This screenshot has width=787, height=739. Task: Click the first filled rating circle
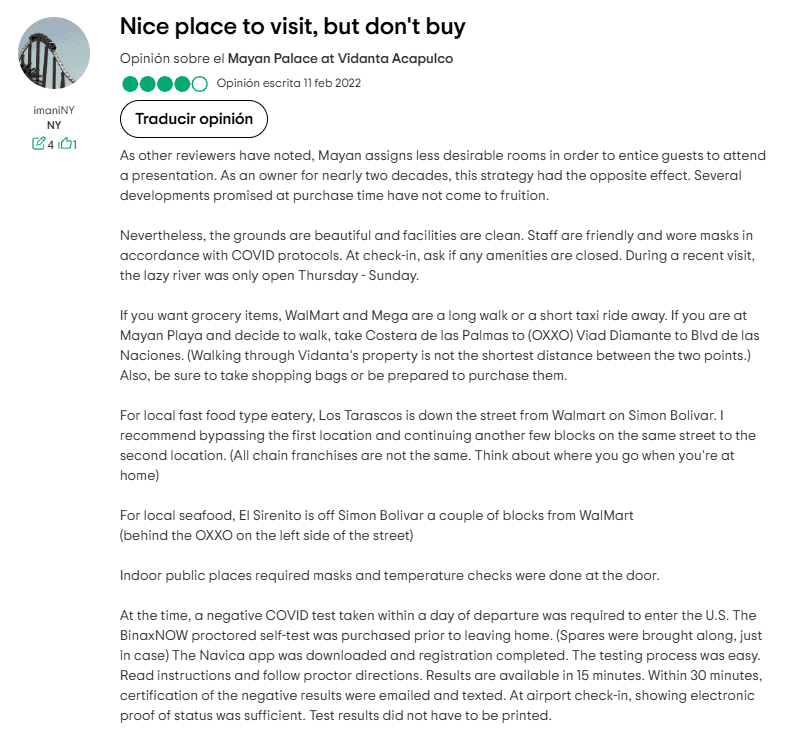tap(129, 84)
